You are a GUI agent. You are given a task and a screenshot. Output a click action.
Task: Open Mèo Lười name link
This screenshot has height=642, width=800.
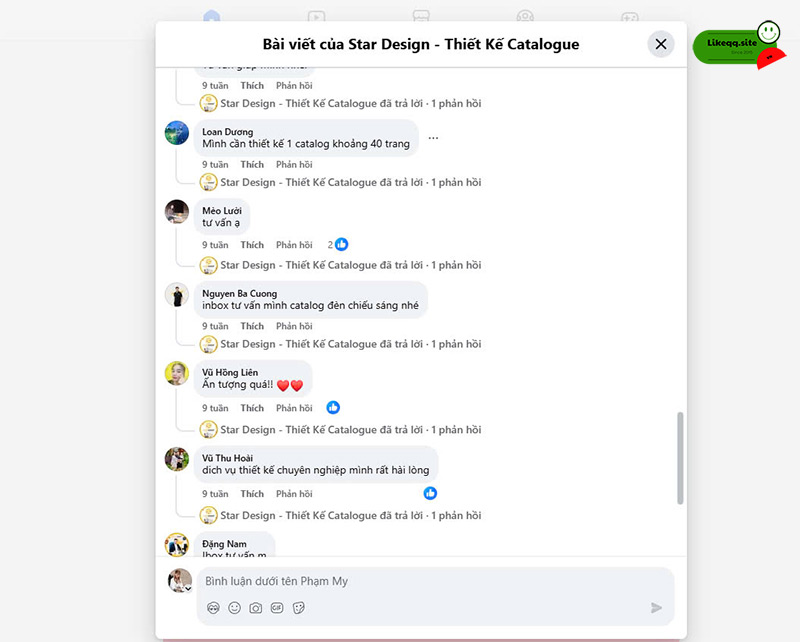point(222,211)
